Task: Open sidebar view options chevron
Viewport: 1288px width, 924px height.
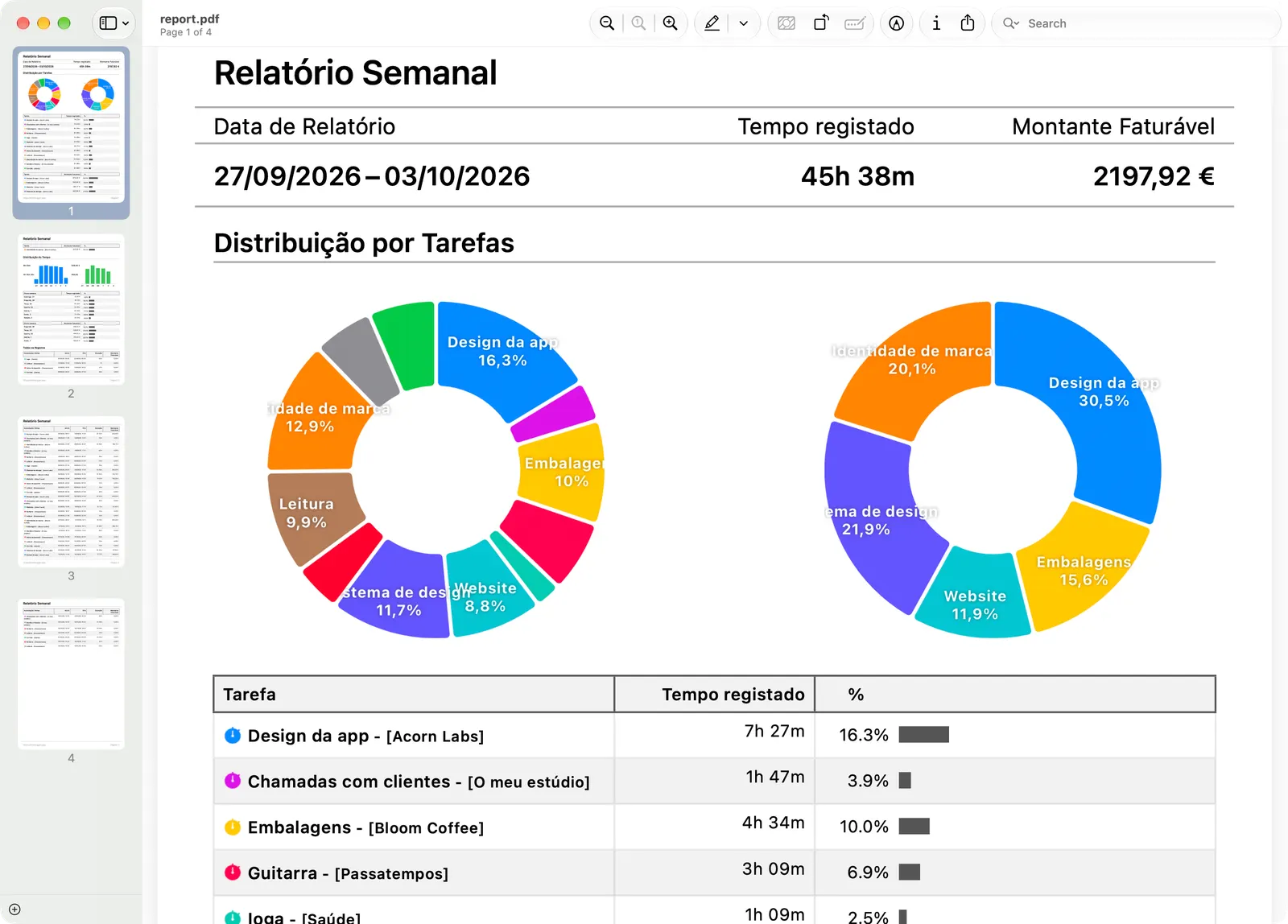Action: click(126, 23)
